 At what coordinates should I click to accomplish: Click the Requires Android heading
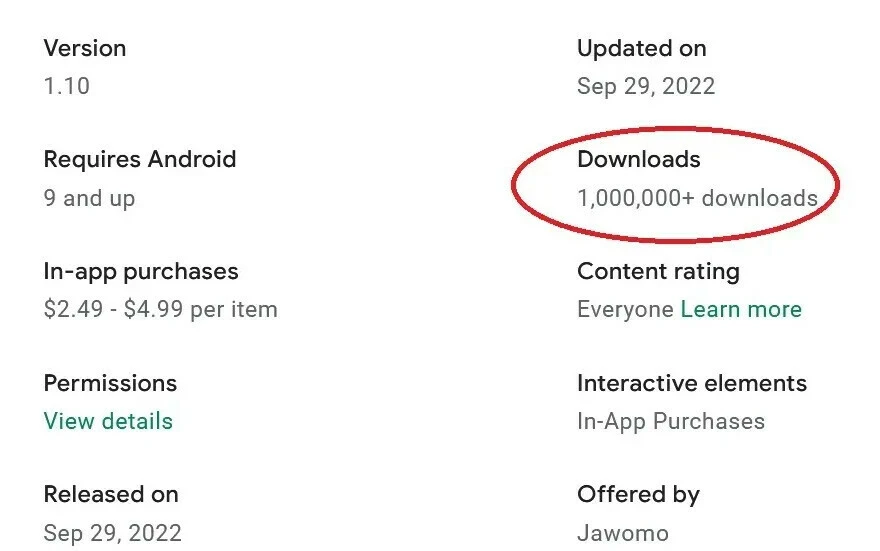(x=140, y=159)
